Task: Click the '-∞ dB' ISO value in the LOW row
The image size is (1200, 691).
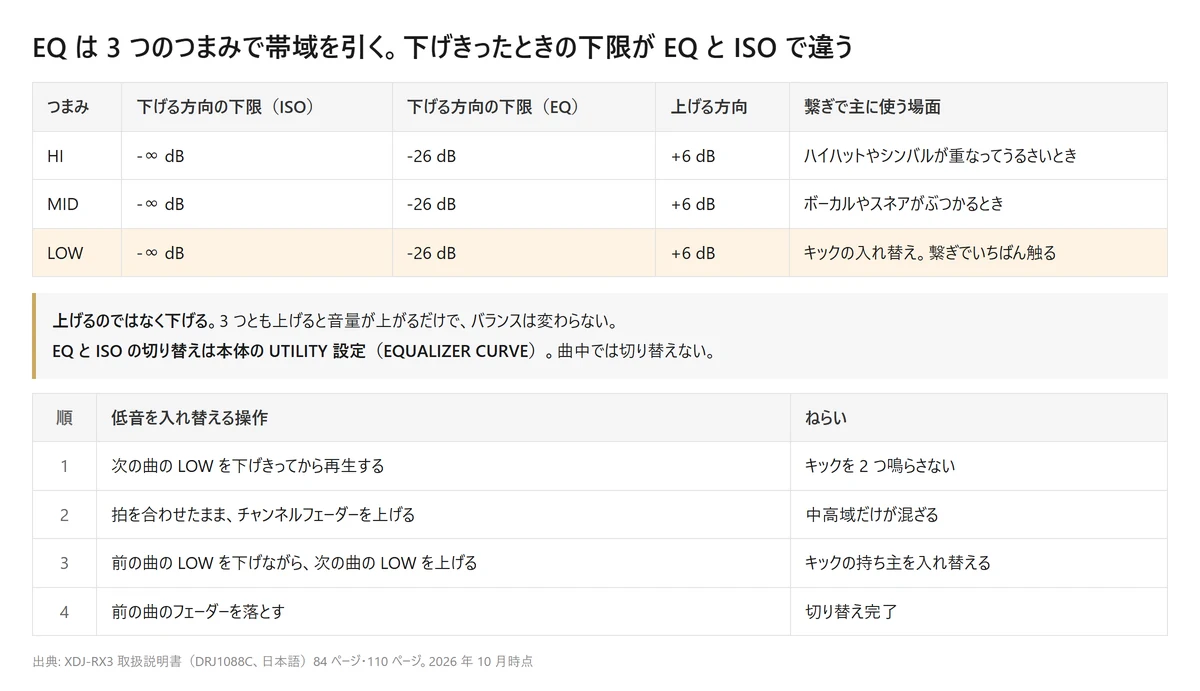Action: (x=257, y=253)
